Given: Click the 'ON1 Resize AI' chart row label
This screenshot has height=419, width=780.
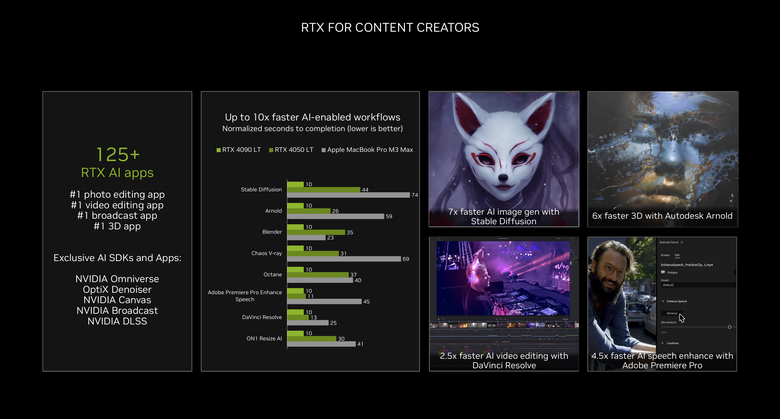Looking at the screenshot, I should tap(264, 338).
